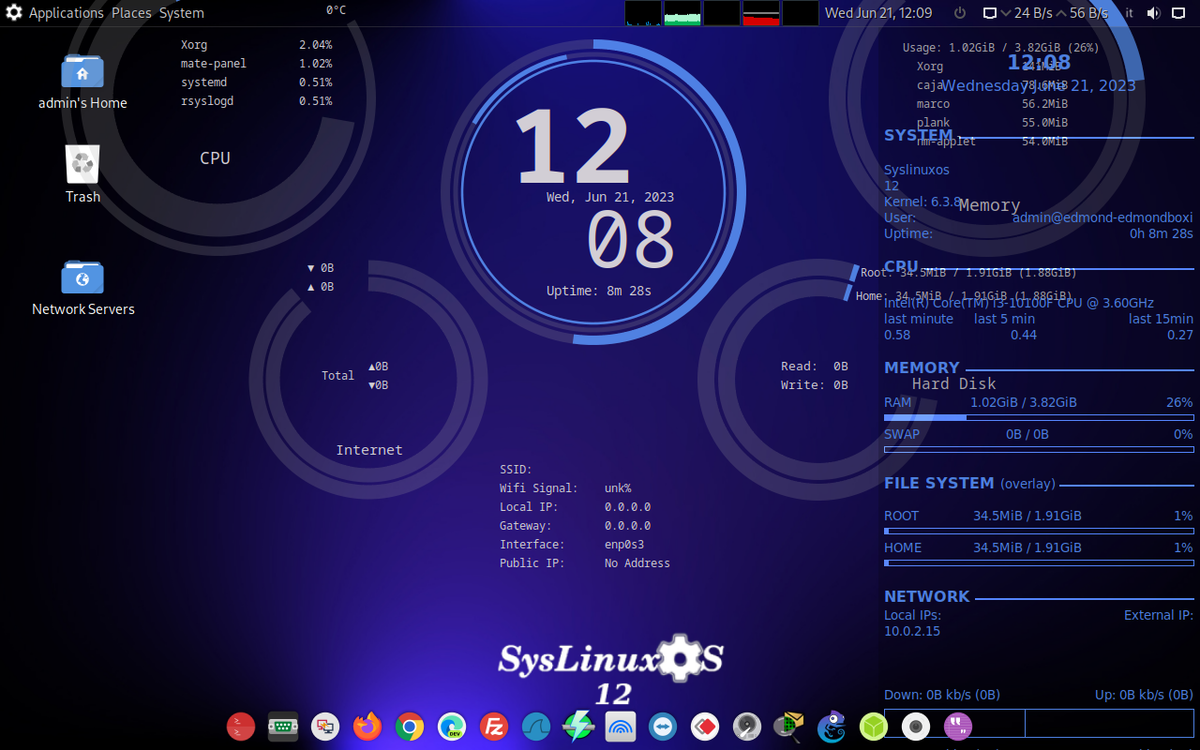Launch Wireshark shark-fin icon in the dock
This screenshot has height=750, width=1200.
(x=537, y=726)
